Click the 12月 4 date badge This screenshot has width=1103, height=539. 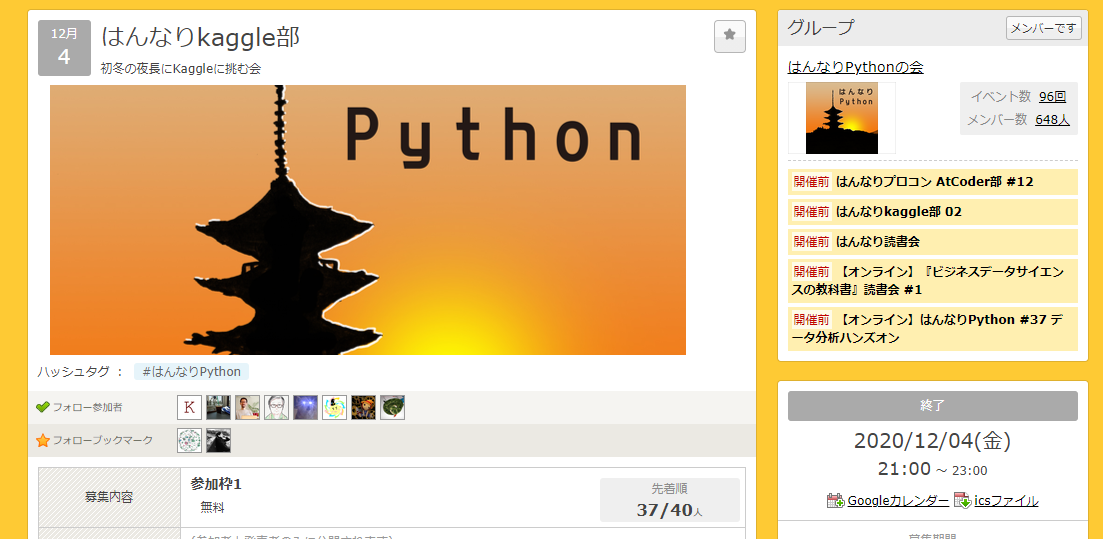[64, 48]
